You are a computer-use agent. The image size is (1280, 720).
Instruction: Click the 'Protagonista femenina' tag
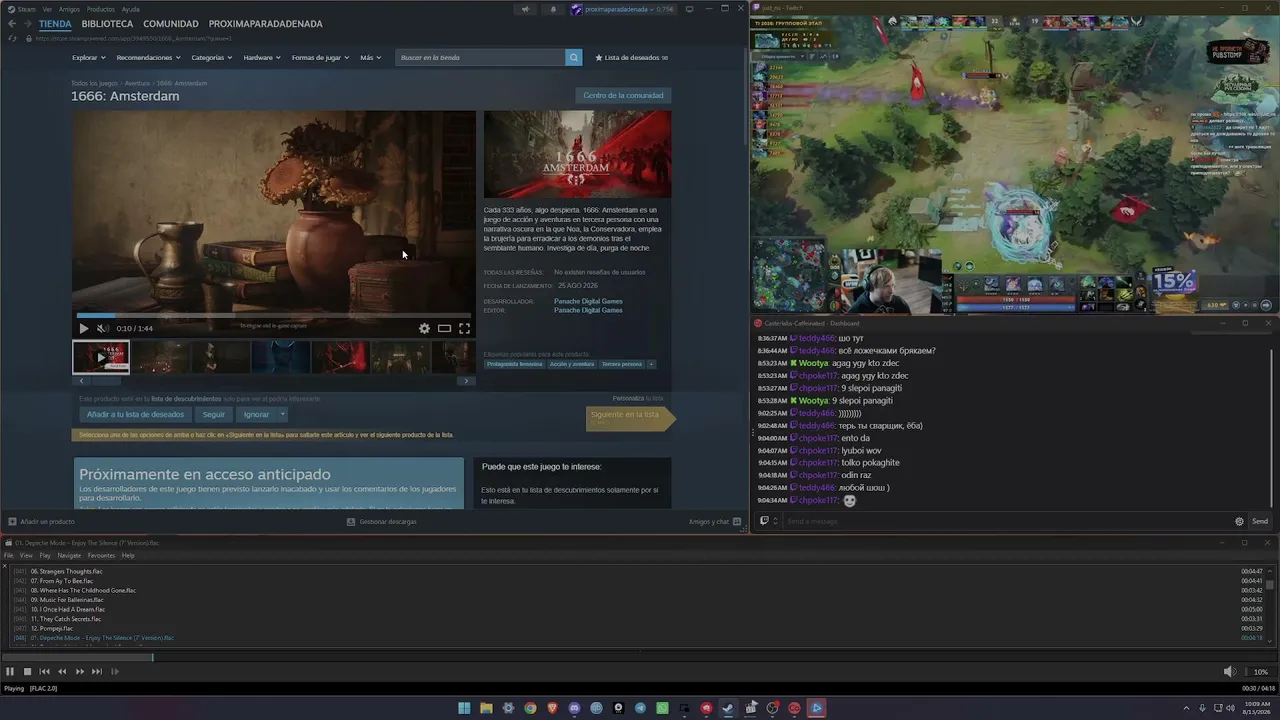click(x=515, y=364)
